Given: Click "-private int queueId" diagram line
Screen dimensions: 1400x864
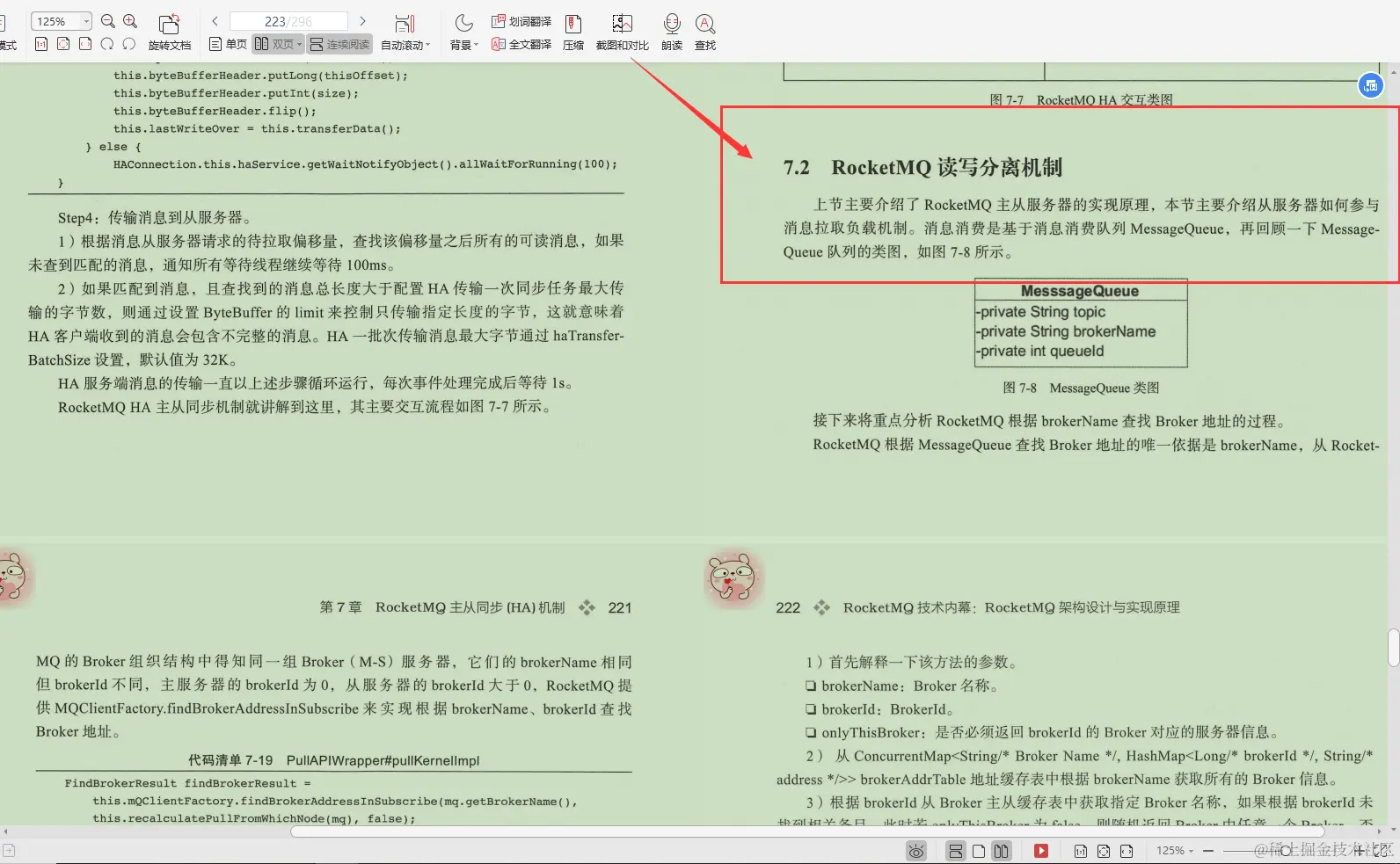Looking at the screenshot, I should 1039,351.
